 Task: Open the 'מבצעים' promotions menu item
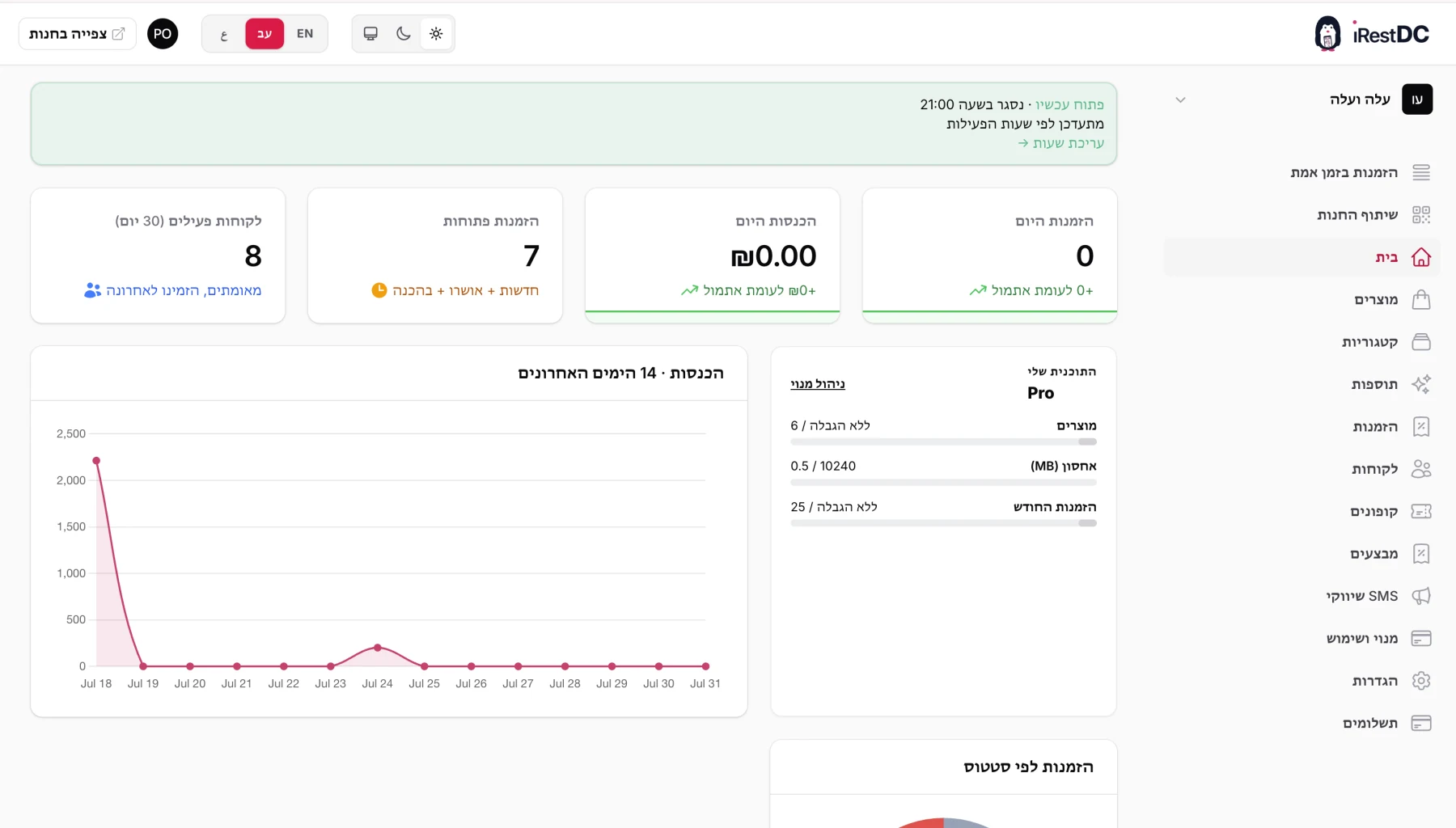[1373, 554]
